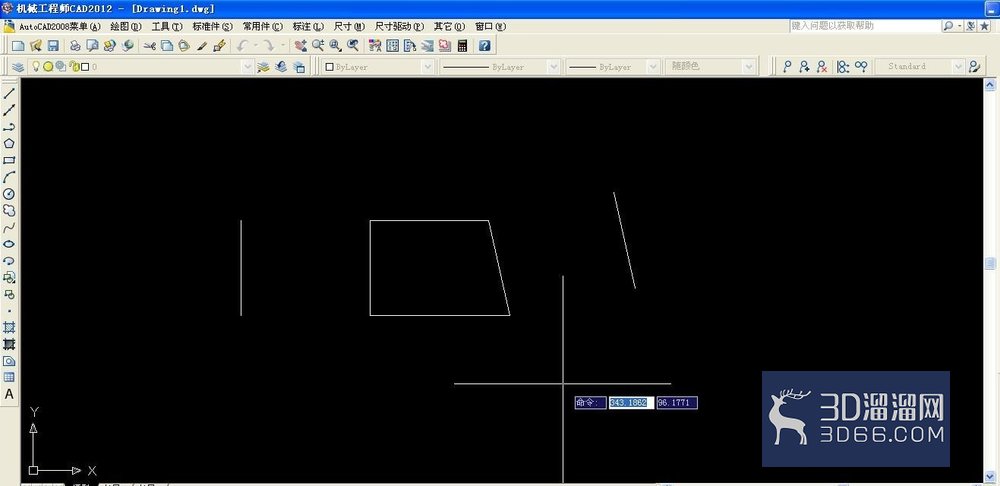
Task: Open Plot Preview
Action: [x=92, y=45]
